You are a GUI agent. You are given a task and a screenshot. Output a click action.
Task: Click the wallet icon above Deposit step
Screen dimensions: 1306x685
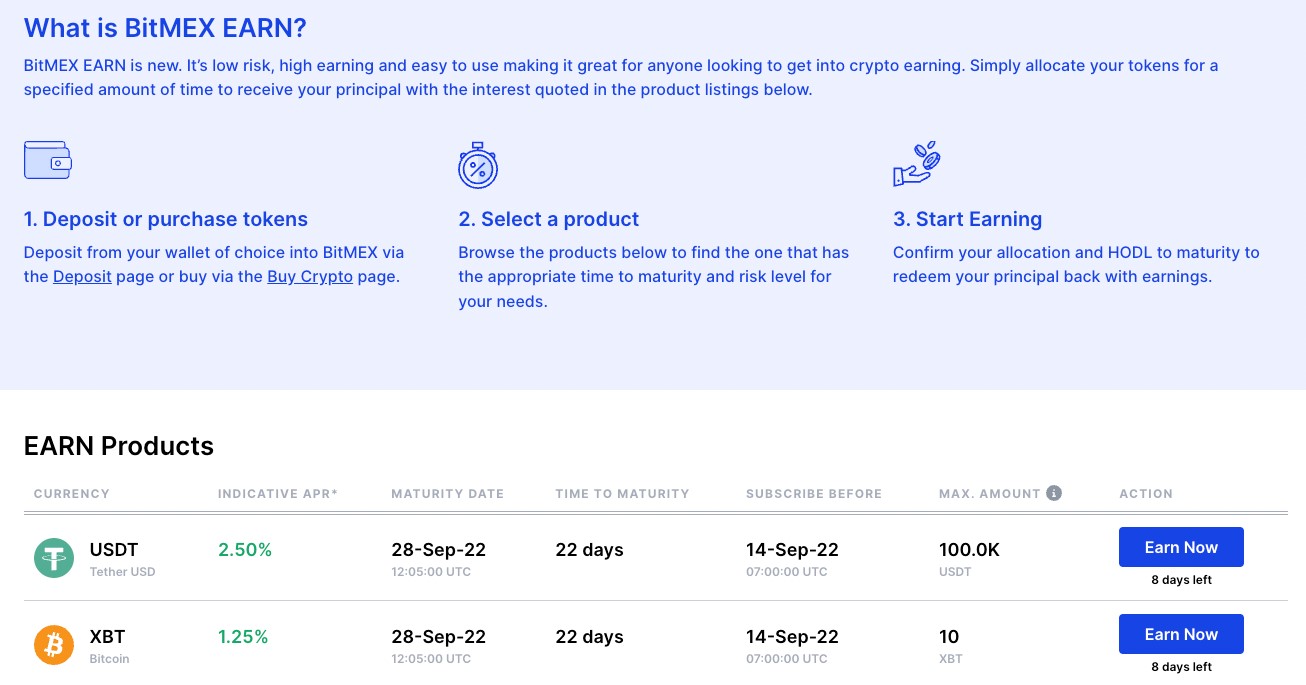(x=47, y=159)
